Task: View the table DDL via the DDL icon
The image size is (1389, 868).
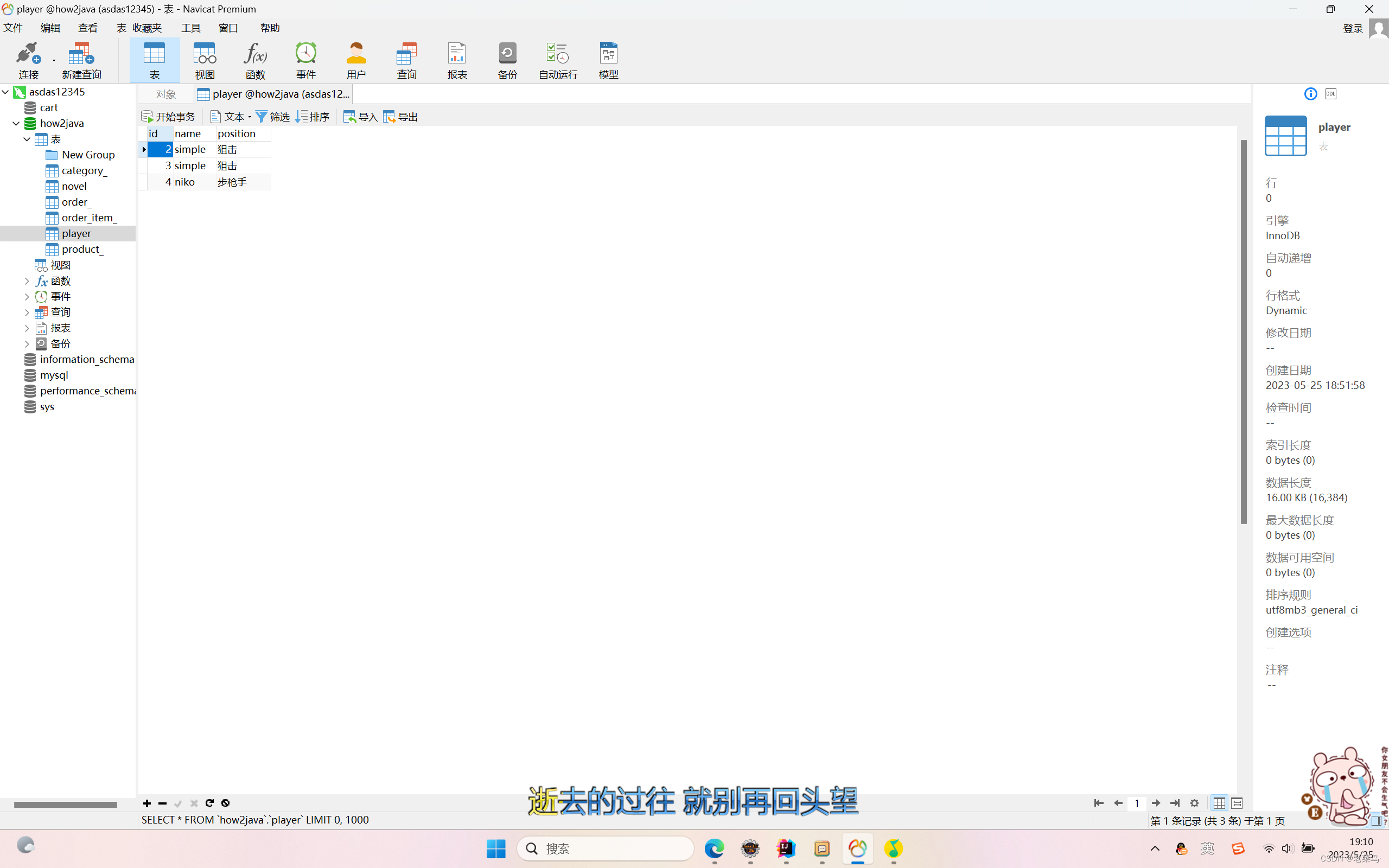Action: tap(1330, 93)
